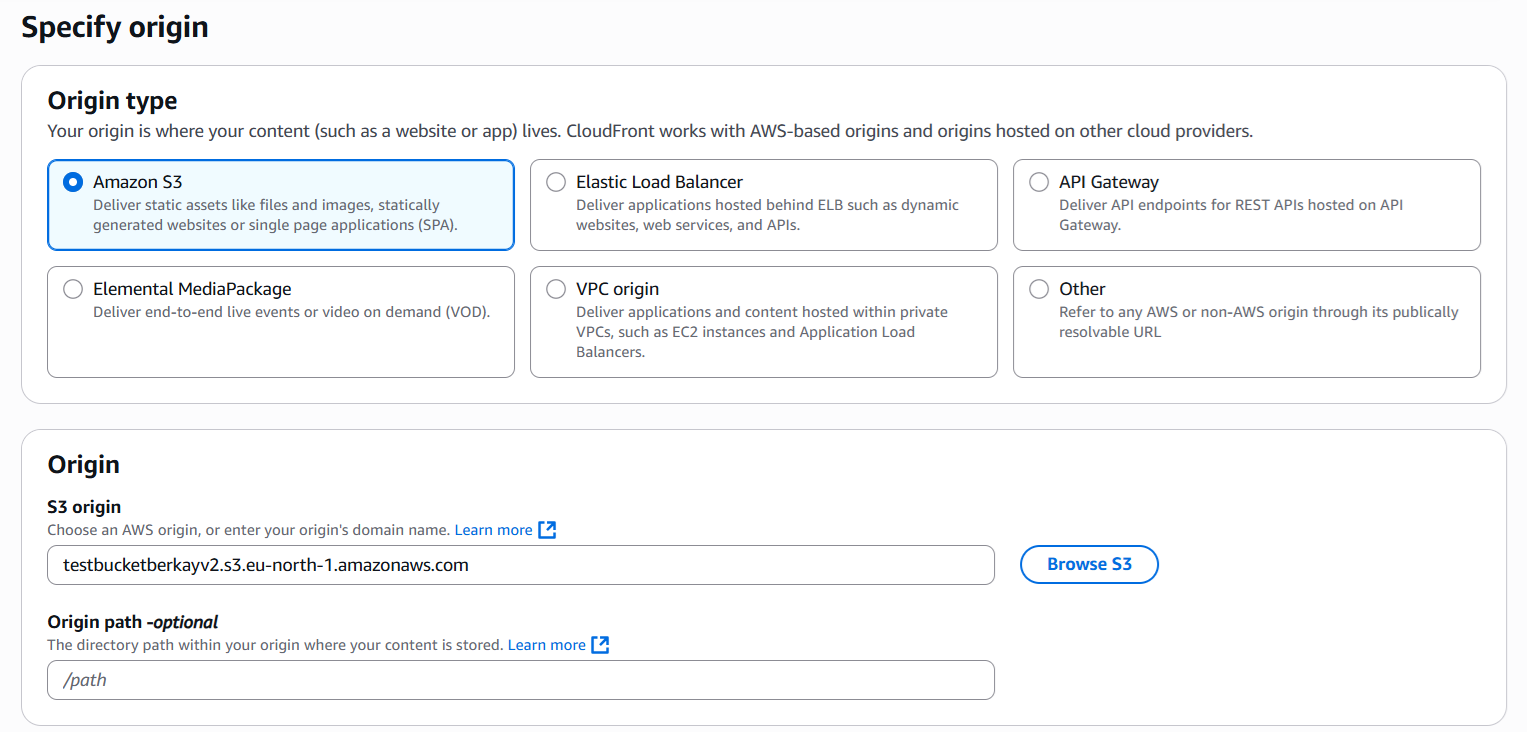Click the "S3 origin" field label
The height and width of the screenshot is (732, 1527).
pyautogui.click(x=84, y=507)
